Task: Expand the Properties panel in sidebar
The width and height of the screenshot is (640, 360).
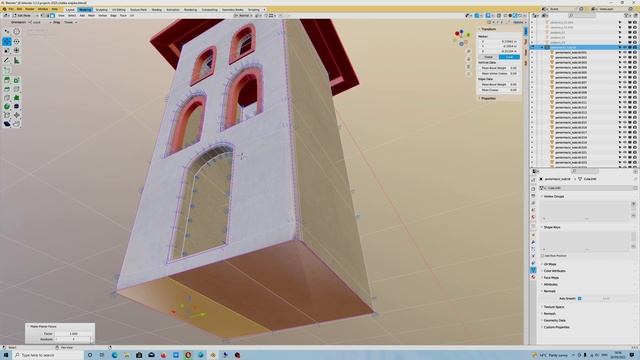Action: tap(488, 98)
